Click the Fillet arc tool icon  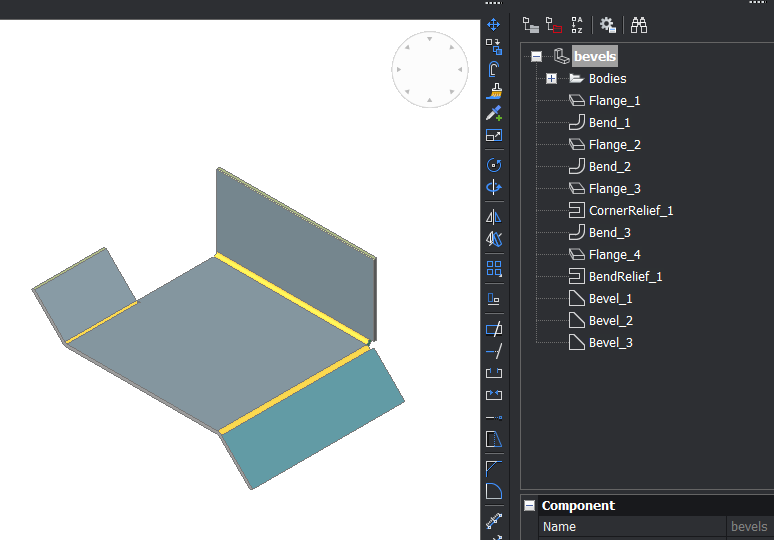[x=493, y=491]
